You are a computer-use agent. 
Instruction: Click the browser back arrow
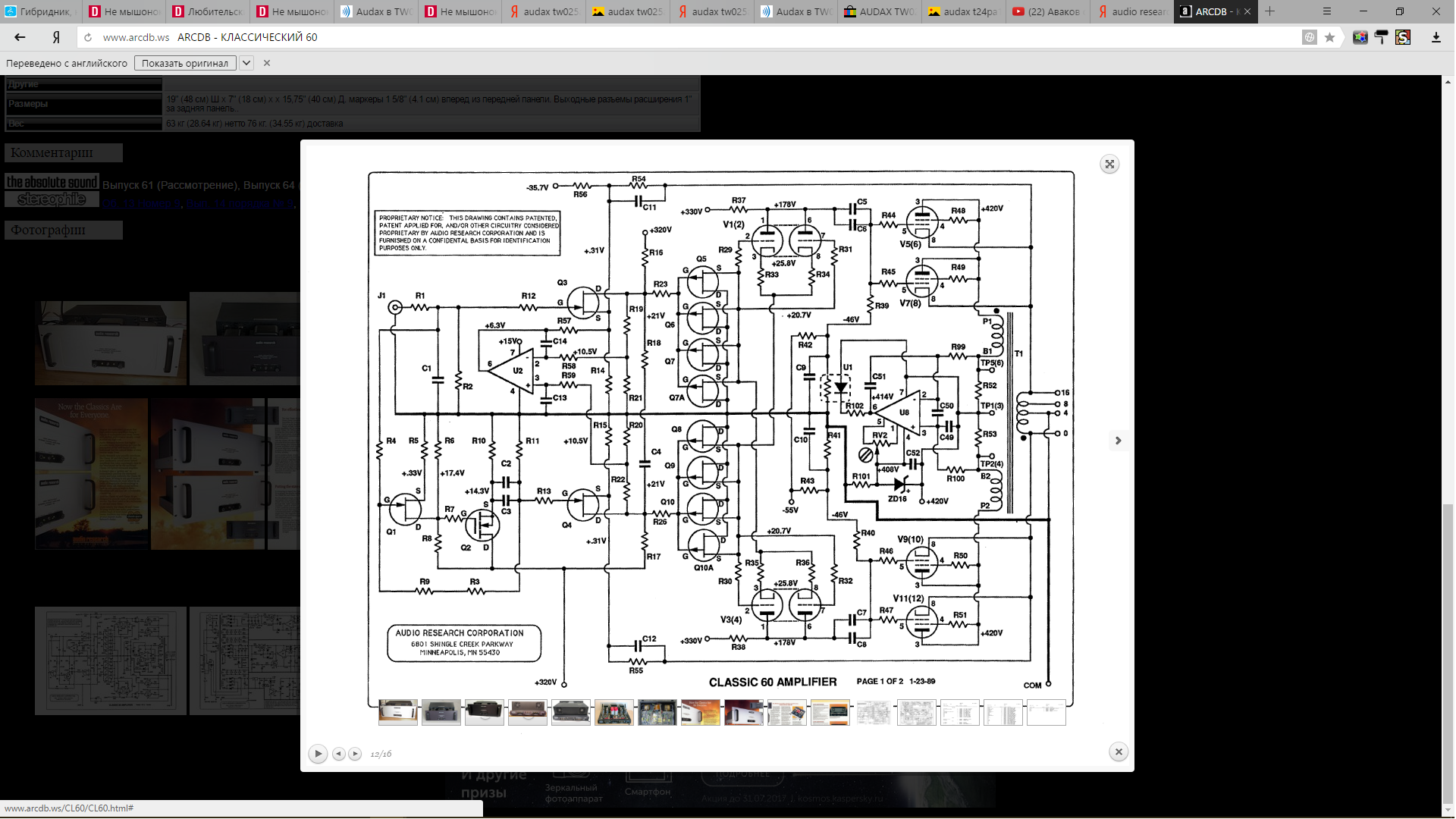click(x=20, y=37)
